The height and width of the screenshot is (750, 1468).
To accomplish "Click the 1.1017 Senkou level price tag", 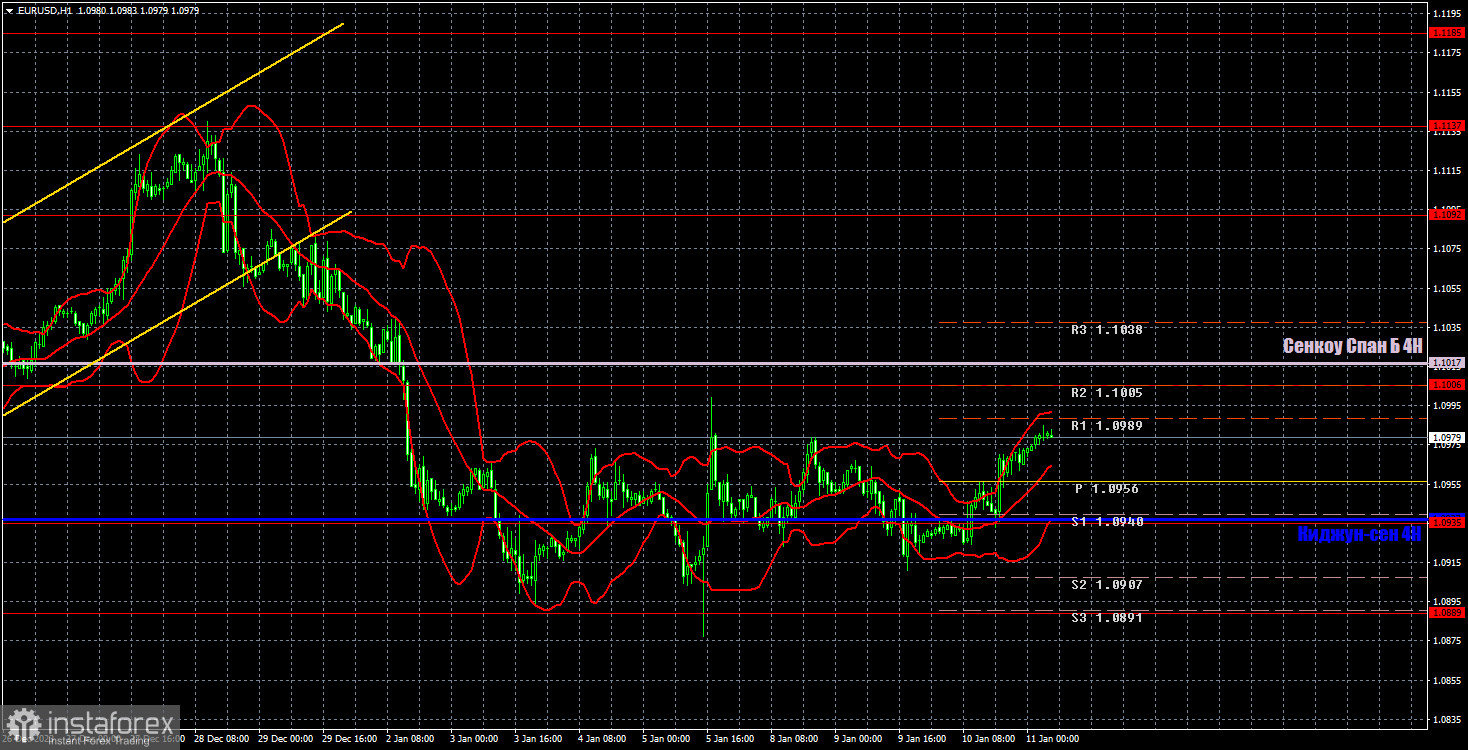I will coord(1448,362).
